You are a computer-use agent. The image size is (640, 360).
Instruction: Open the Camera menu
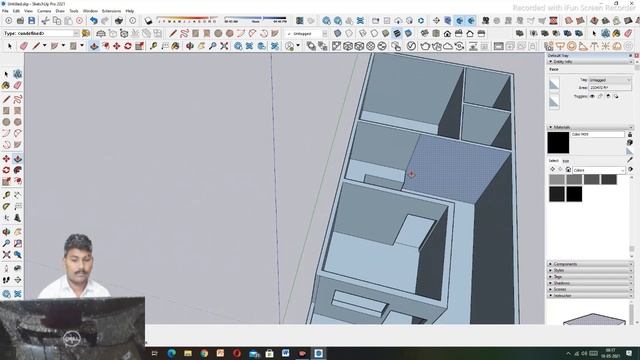pyautogui.click(x=44, y=11)
